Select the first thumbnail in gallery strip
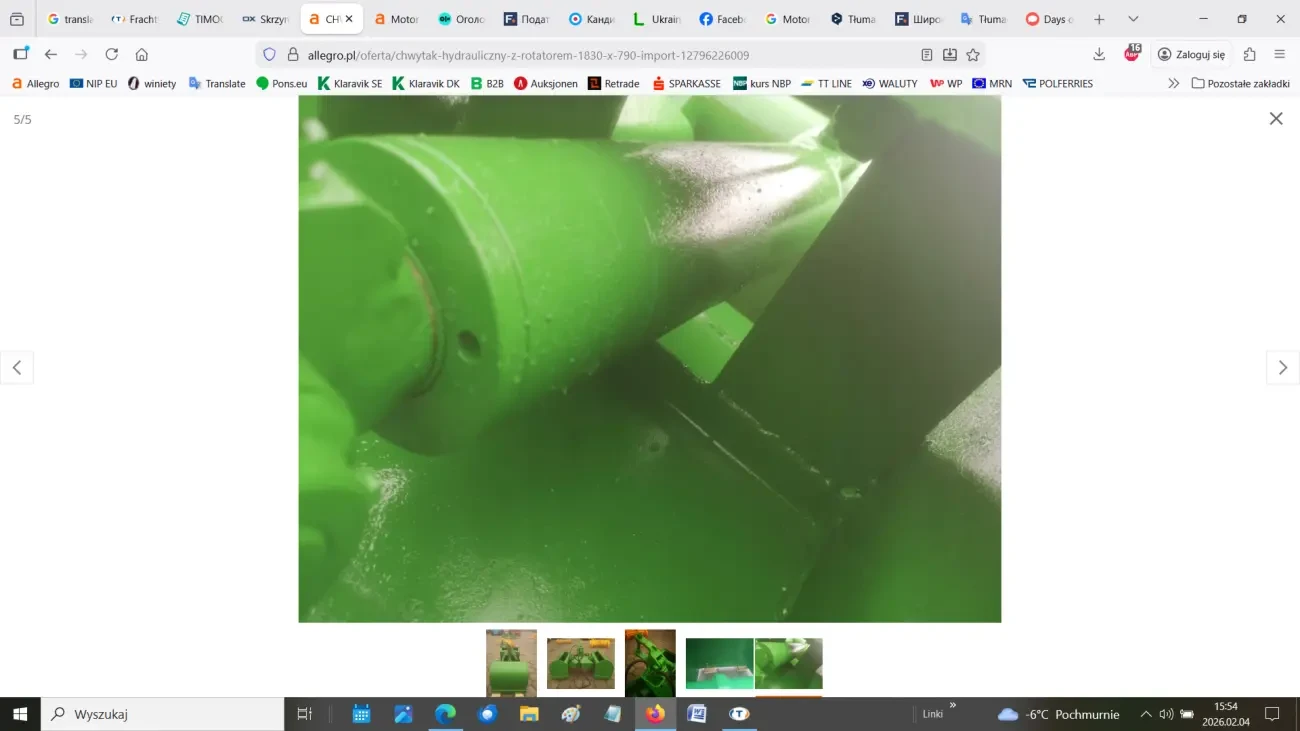Screen dimensions: 1300x731 coord(511,662)
